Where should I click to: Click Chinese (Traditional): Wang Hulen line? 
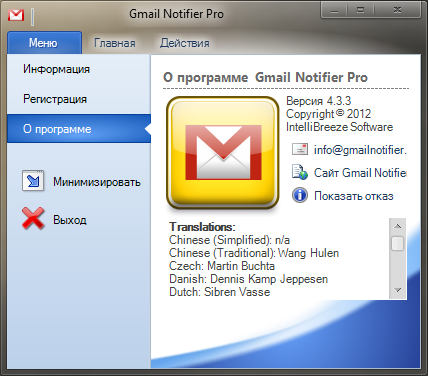click(254, 253)
